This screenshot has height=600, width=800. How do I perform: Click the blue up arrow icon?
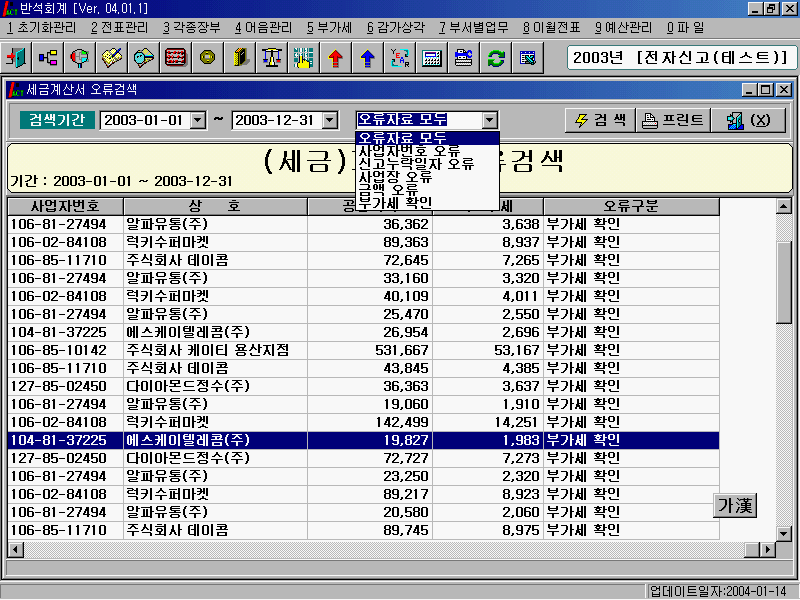tap(367, 58)
